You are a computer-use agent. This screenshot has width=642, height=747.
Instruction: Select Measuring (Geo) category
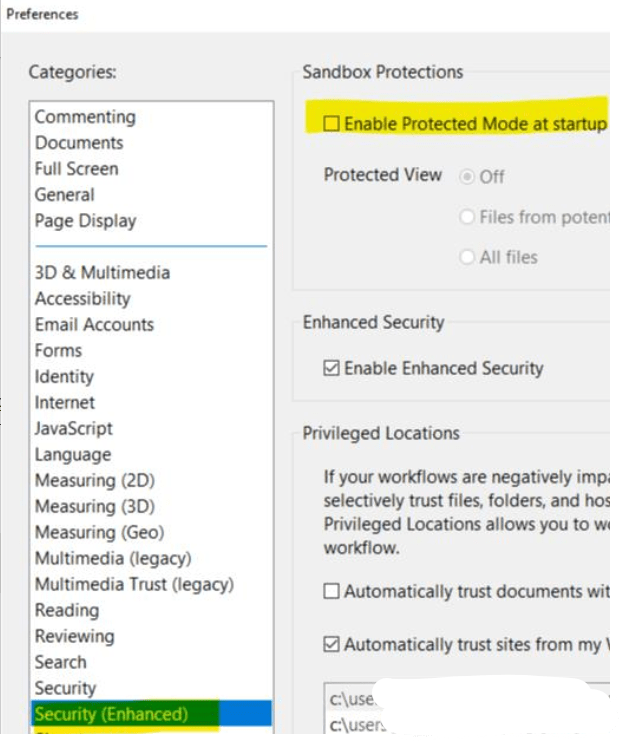(99, 533)
